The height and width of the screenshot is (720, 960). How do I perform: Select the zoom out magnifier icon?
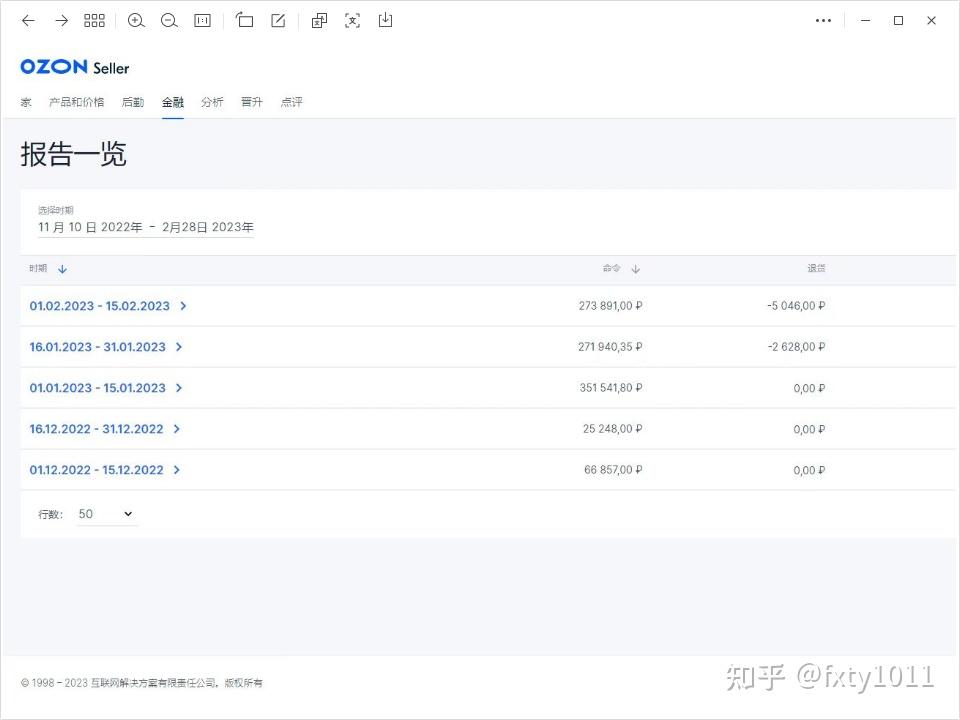coord(169,20)
